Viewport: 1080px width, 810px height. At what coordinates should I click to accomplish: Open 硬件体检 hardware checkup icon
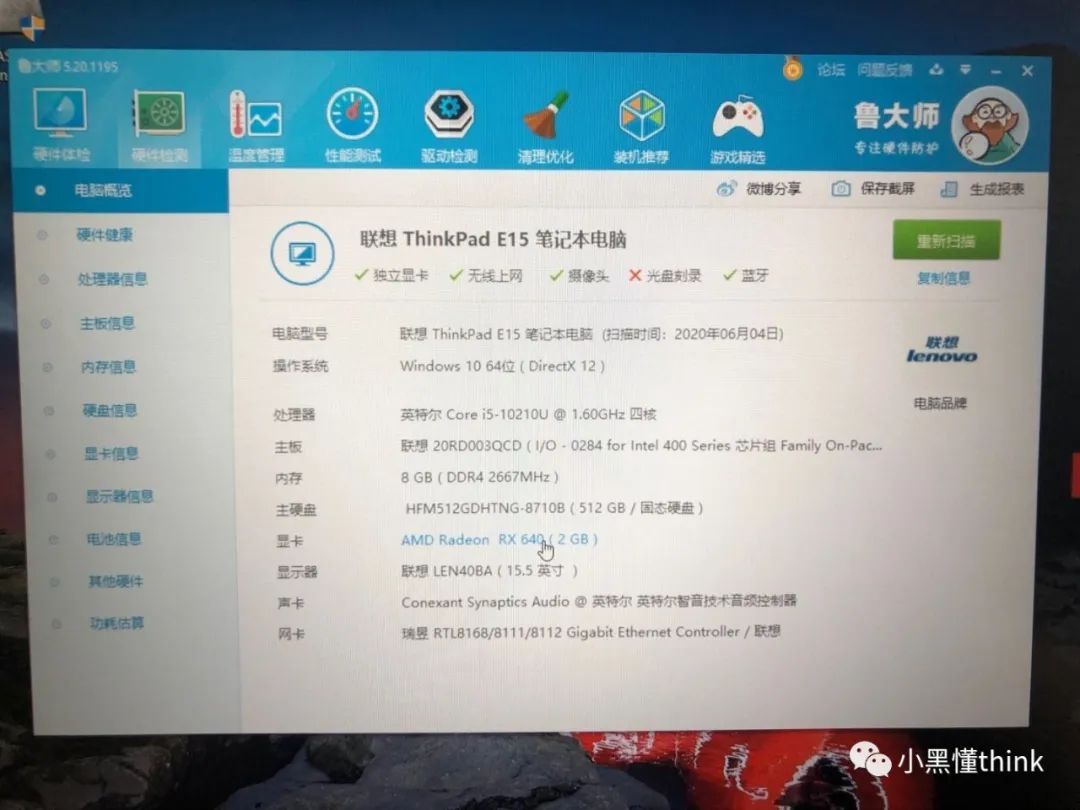(61, 125)
